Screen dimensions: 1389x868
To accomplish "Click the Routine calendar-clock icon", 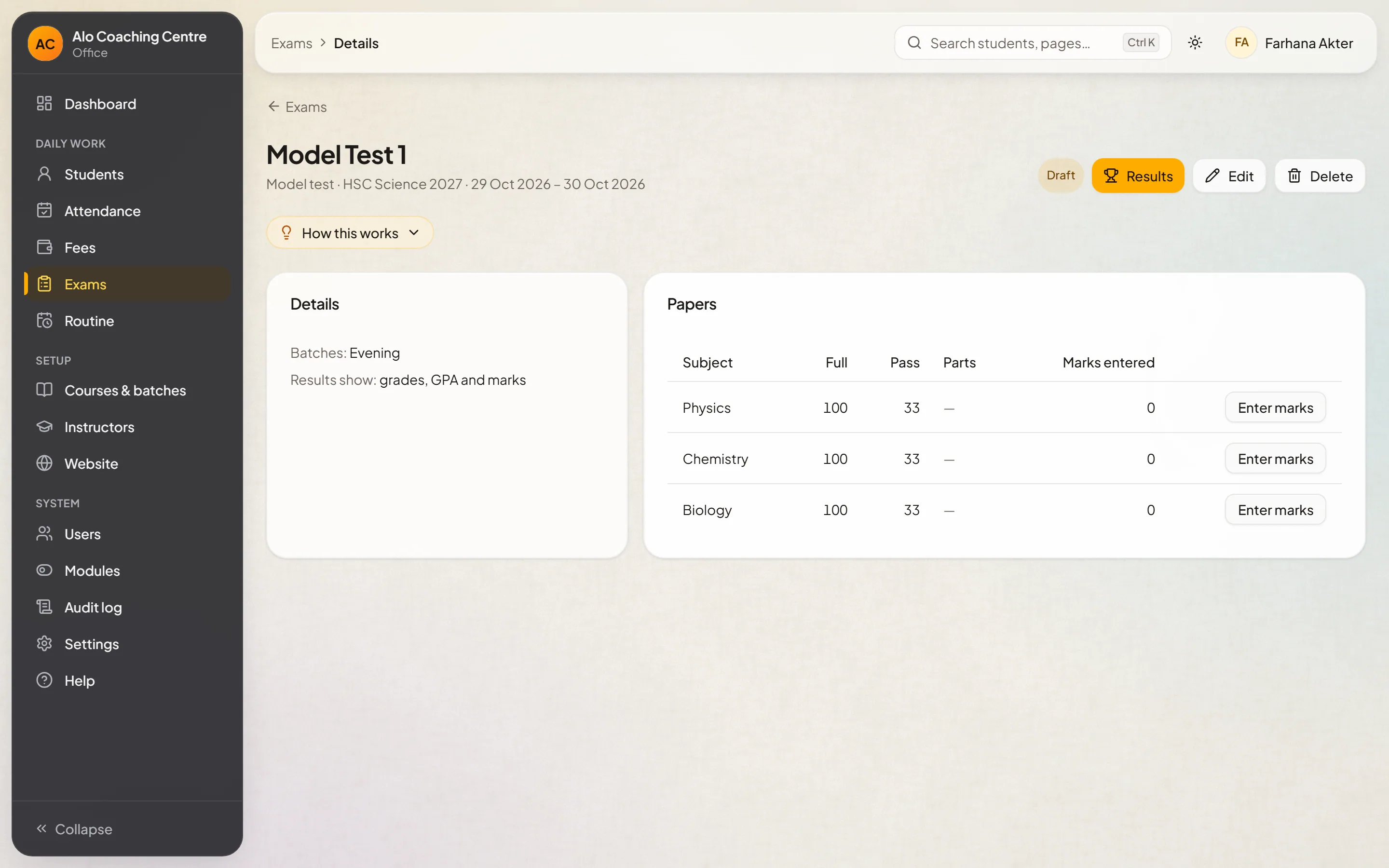I will pyautogui.click(x=44, y=321).
